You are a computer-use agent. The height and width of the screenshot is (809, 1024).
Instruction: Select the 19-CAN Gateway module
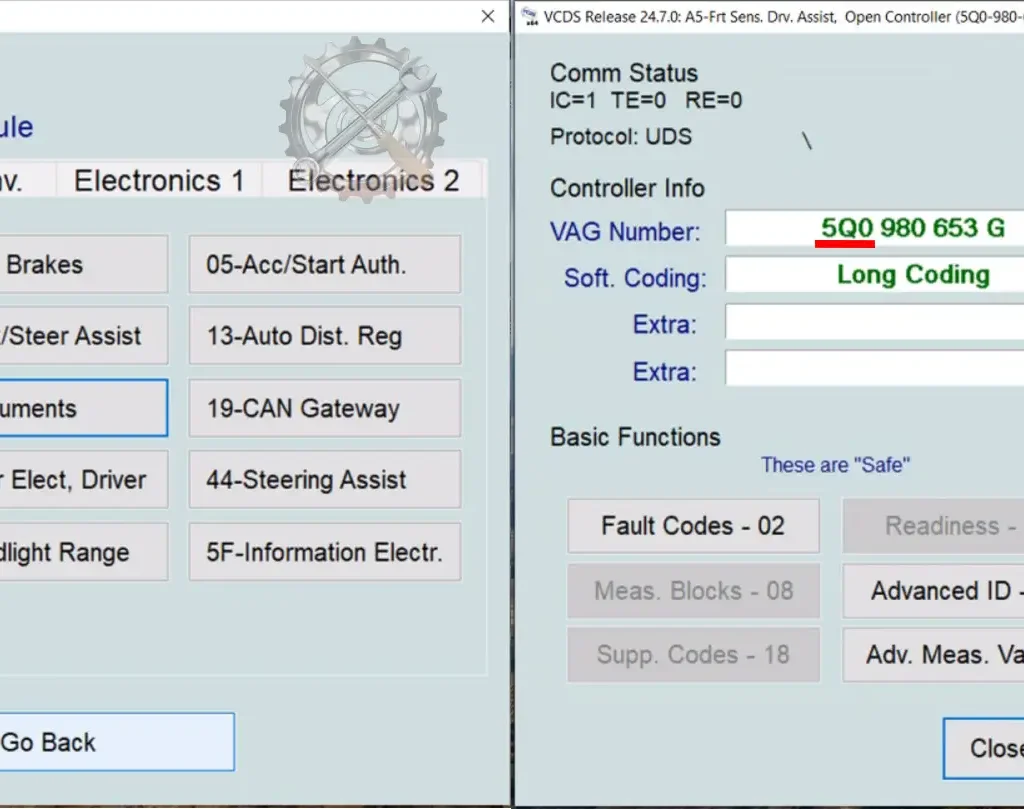325,409
